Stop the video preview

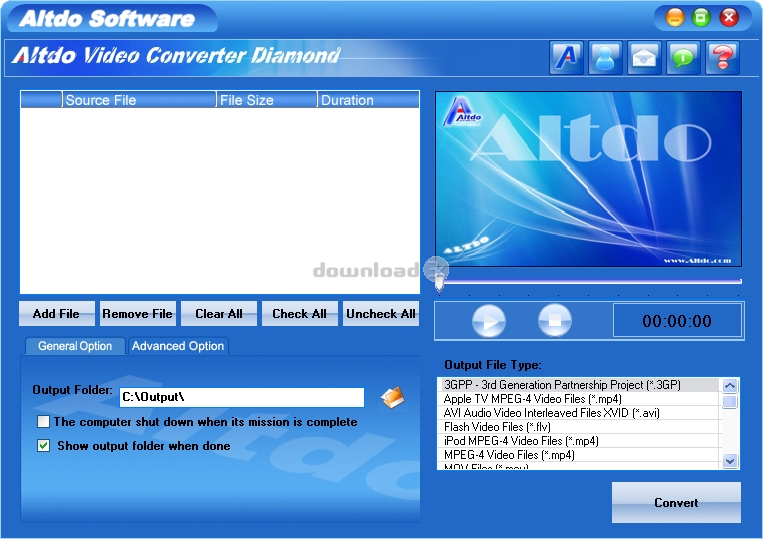pyautogui.click(x=555, y=321)
